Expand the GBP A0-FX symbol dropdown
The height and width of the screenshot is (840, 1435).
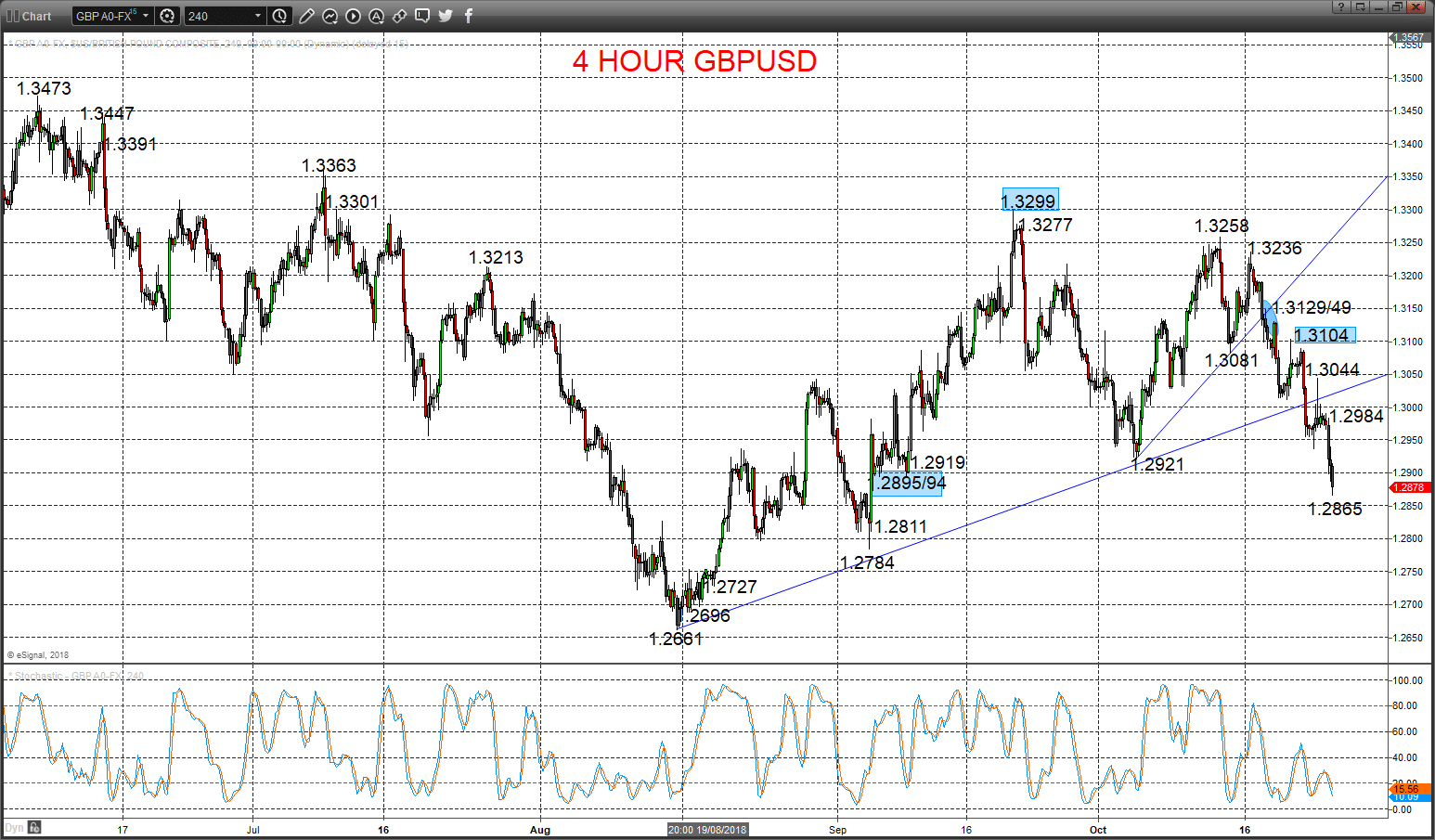click(146, 16)
